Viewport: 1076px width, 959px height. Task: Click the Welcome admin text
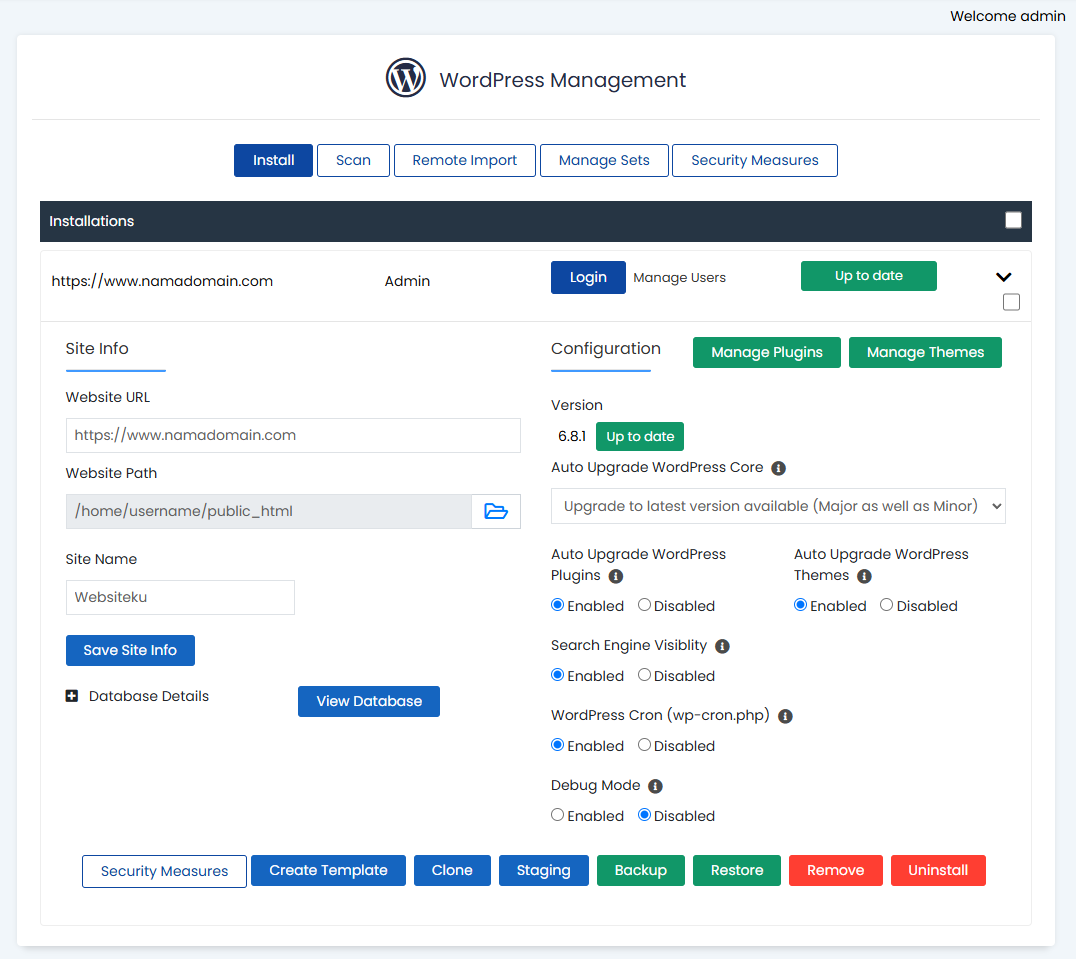coord(1007,16)
